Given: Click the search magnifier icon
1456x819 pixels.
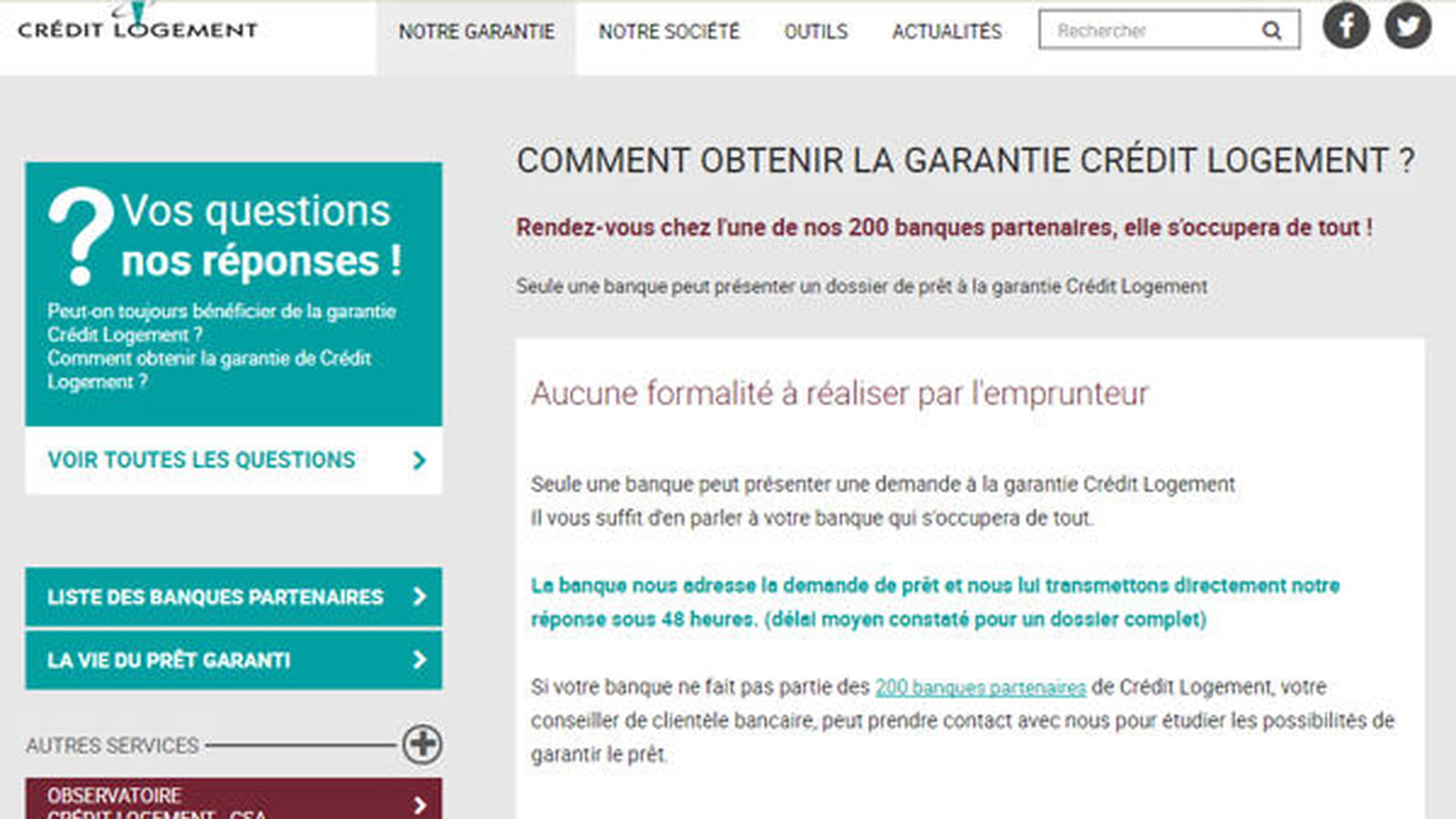Looking at the screenshot, I should point(1271,31).
